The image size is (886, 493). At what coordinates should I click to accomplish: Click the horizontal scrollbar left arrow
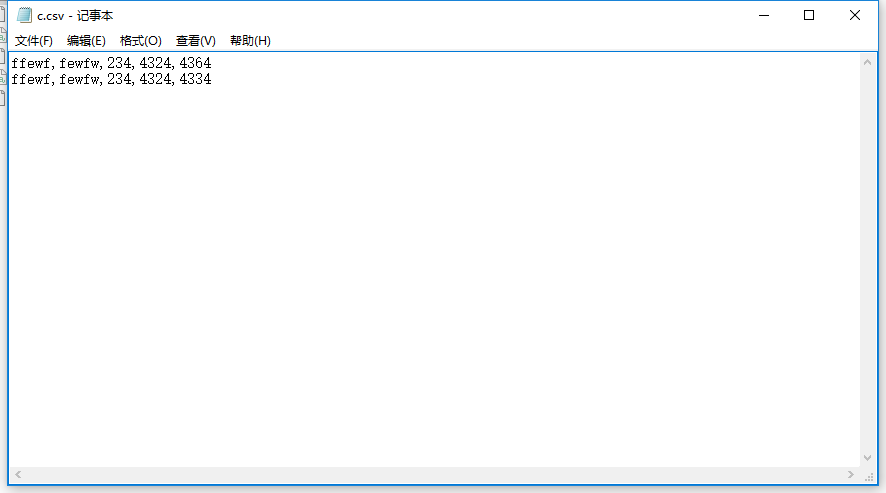pyautogui.click(x=18, y=475)
